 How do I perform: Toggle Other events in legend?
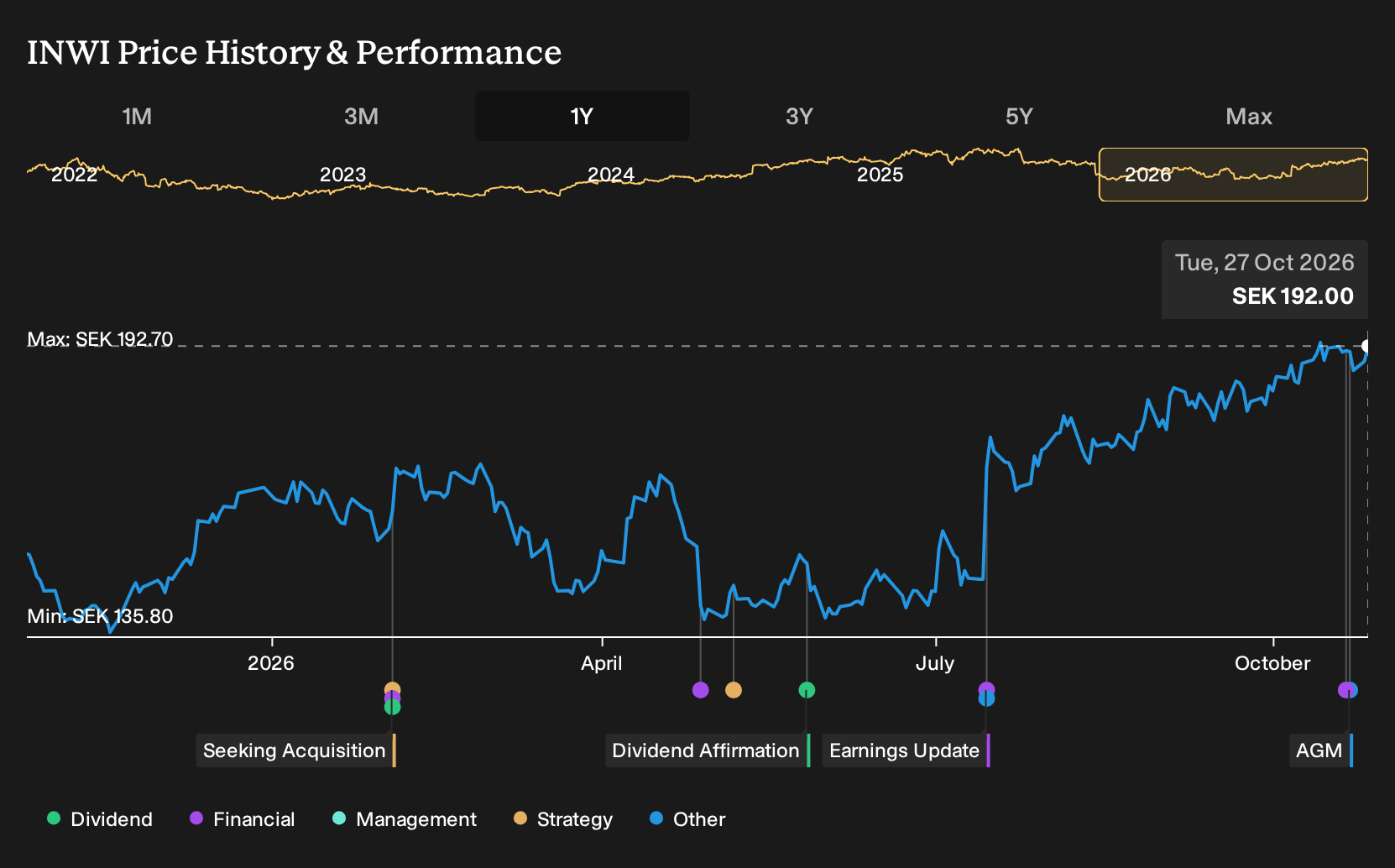[687, 819]
